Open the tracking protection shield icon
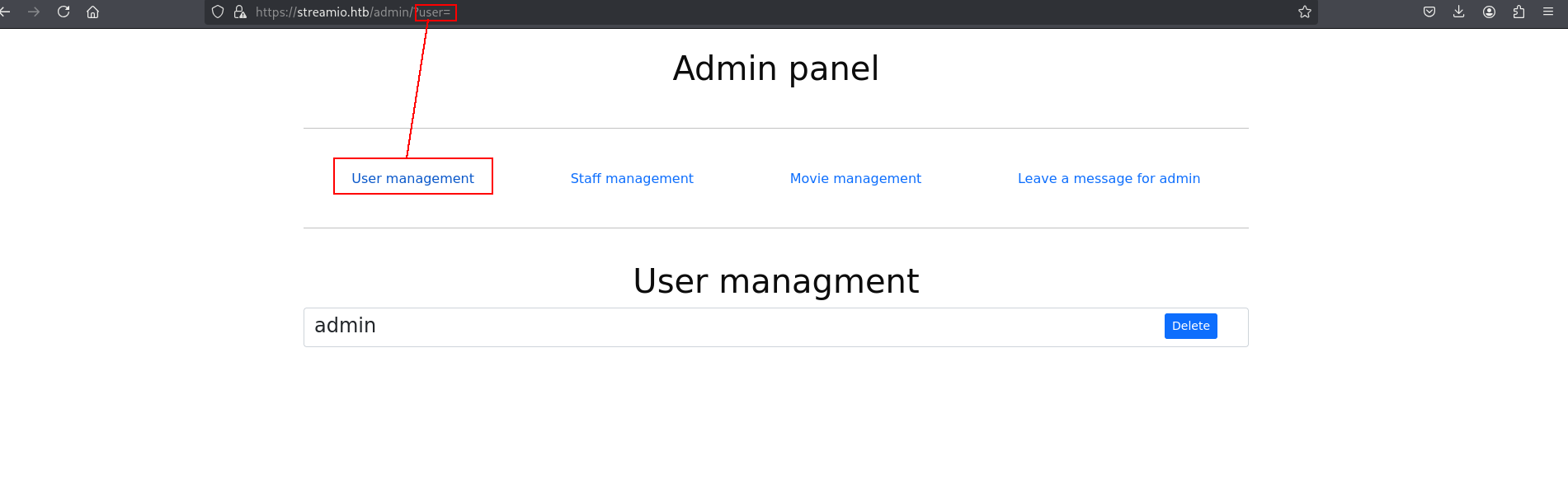The width and height of the screenshot is (1568, 489). pyautogui.click(x=218, y=12)
